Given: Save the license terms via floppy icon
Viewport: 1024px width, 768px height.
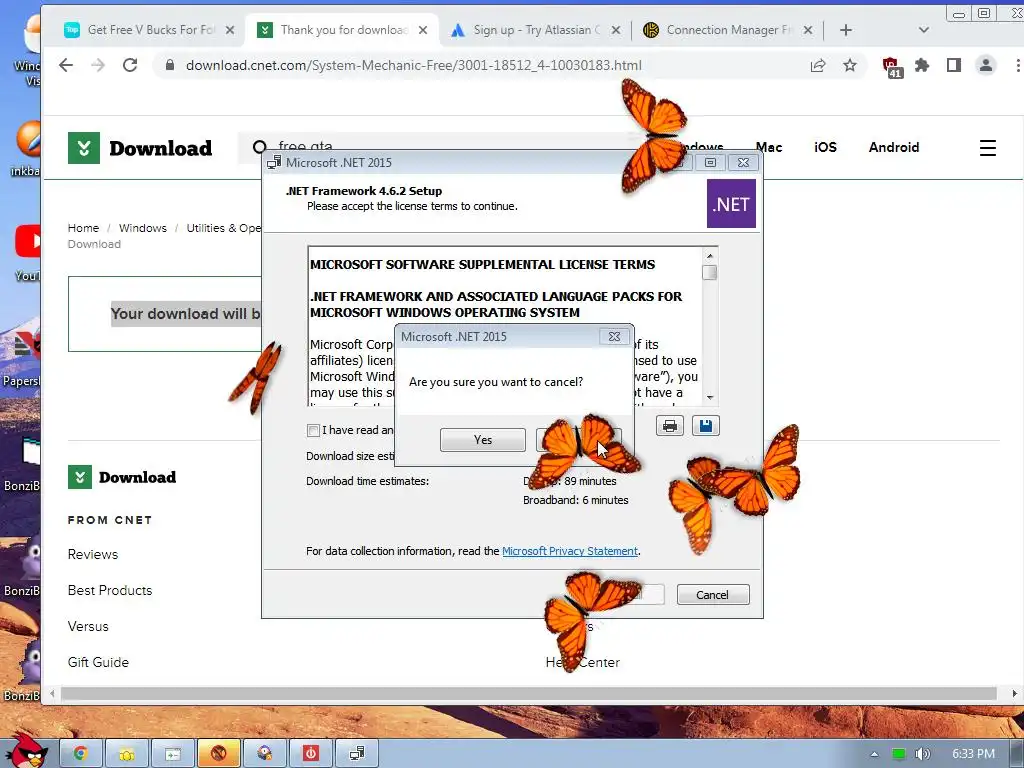Looking at the screenshot, I should [x=705, y=426].
